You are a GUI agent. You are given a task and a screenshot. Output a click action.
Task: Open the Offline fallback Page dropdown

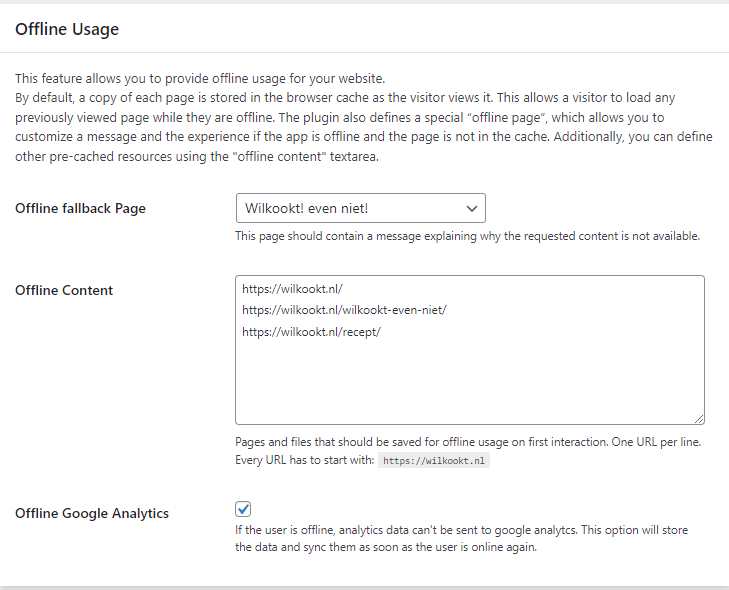360,208
